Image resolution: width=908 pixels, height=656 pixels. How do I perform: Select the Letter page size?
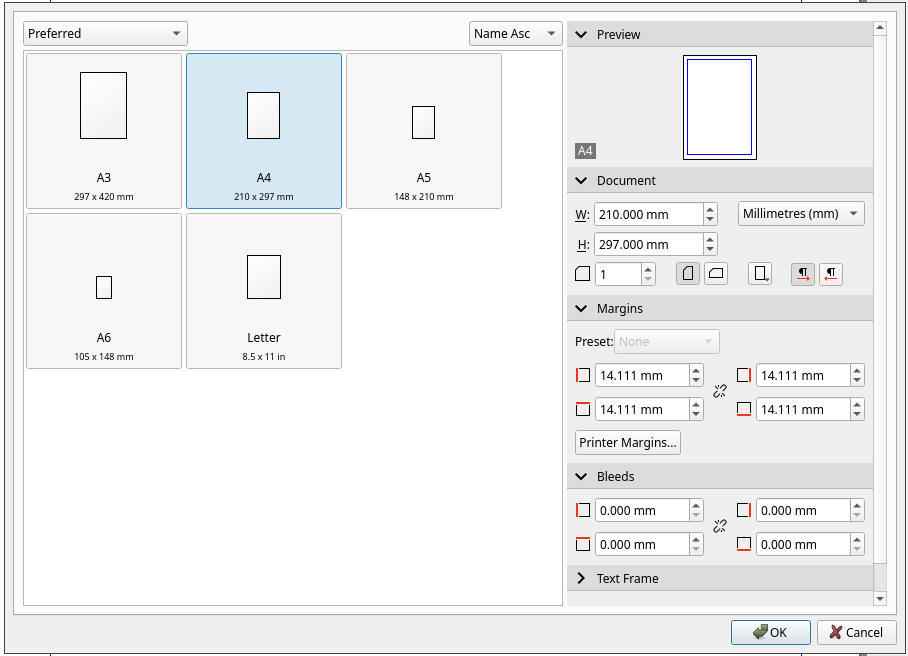point(264,290)
